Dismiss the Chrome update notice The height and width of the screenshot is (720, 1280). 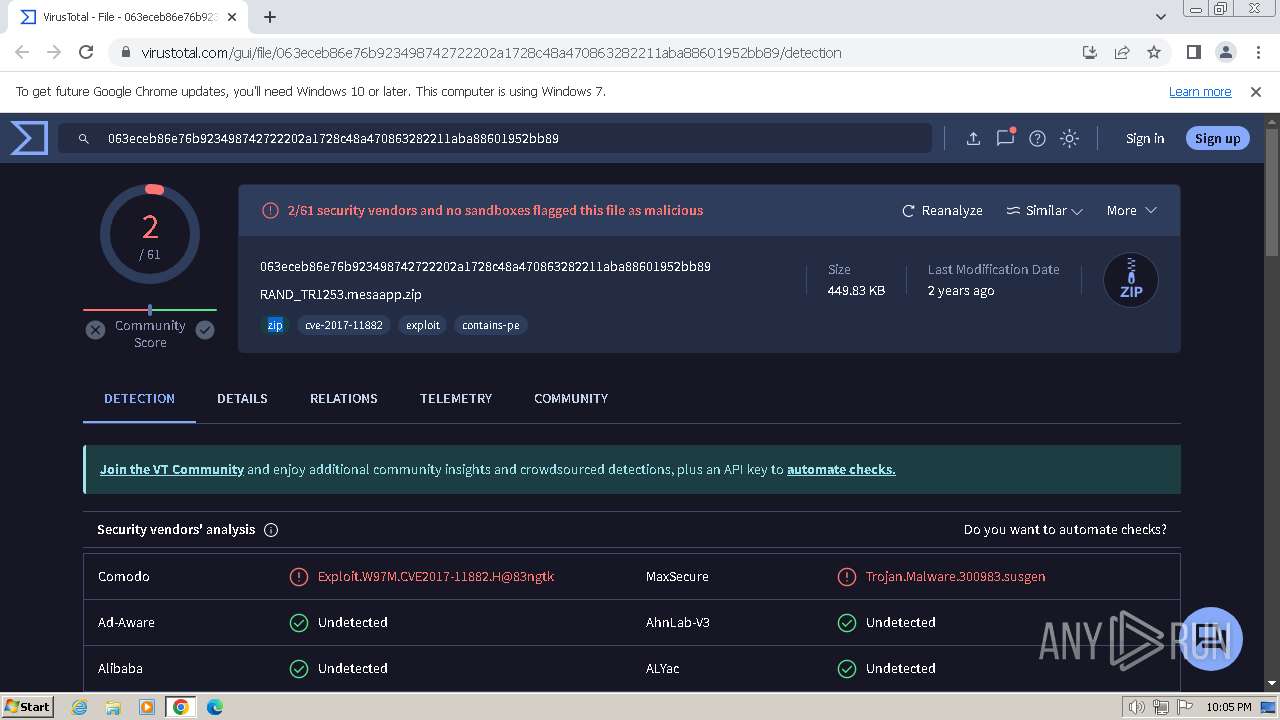(x=1256, y=92)
